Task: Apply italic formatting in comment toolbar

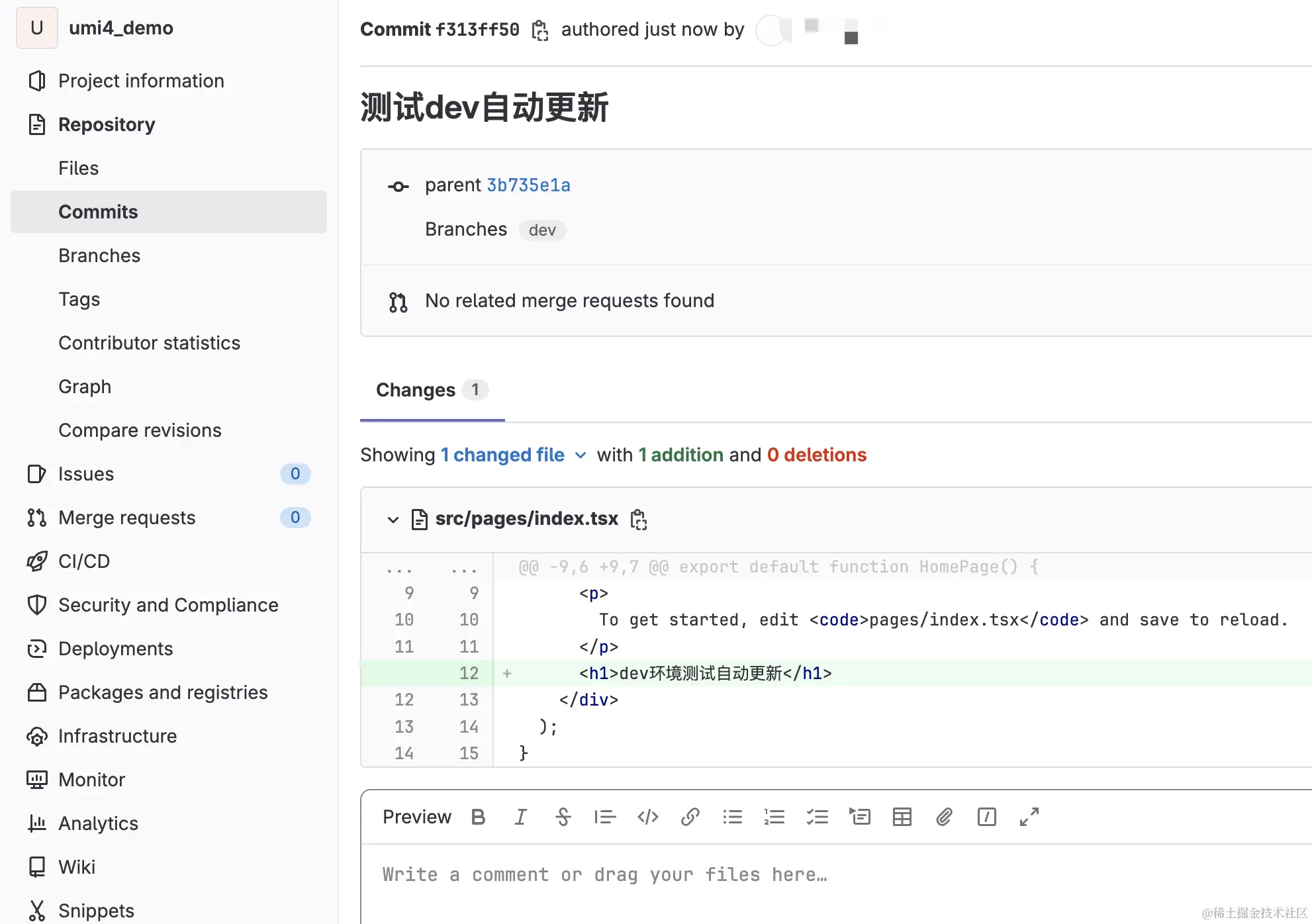Action: [x=520, y=817]
